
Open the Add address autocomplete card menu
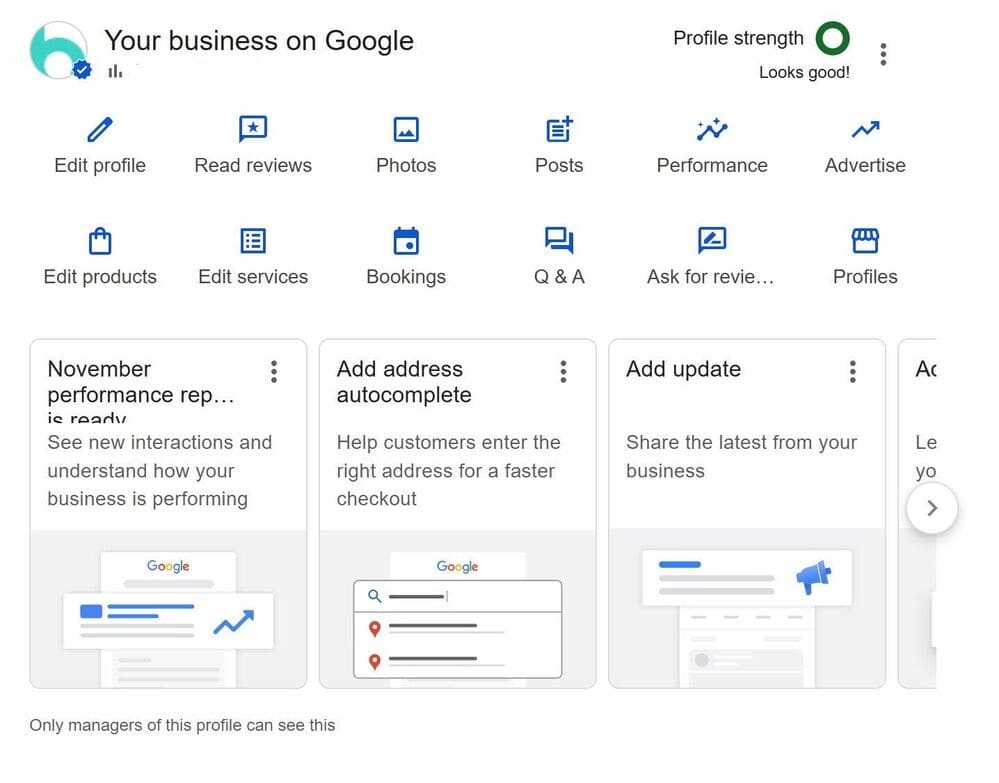point(563,371)
